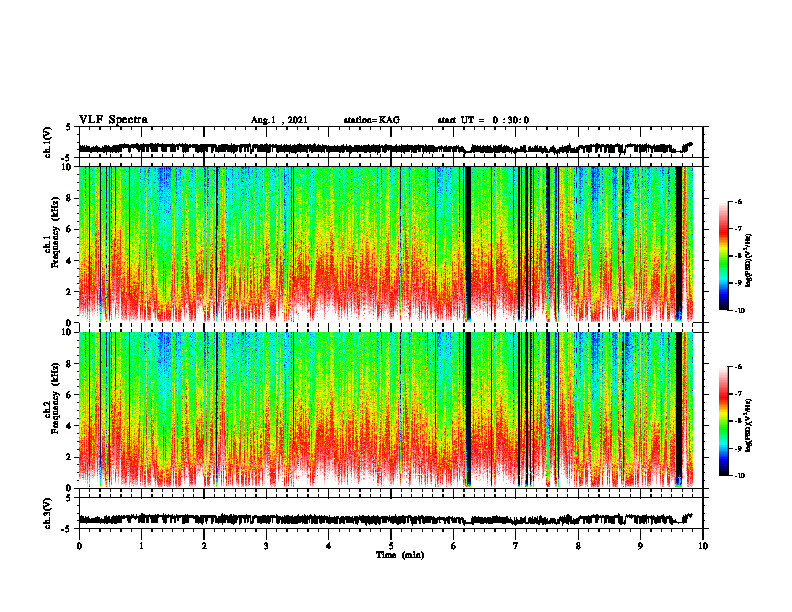Click the time axis tick label "0"
Screen dimensions: 792x612
pyautogui.click(x=79, y=546)
